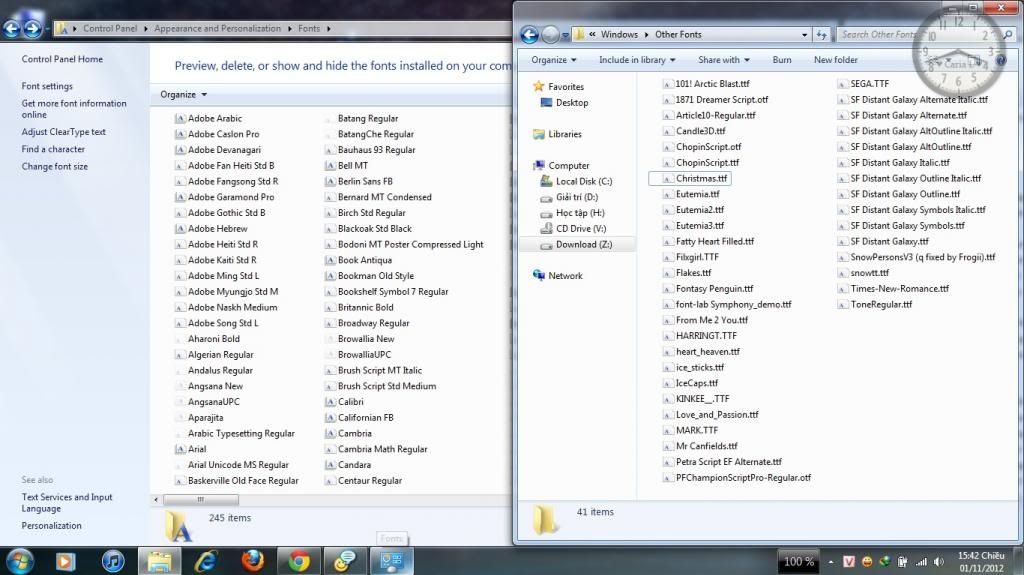
Task: Open Adjust ClearType text link
Action: [63, 131]
